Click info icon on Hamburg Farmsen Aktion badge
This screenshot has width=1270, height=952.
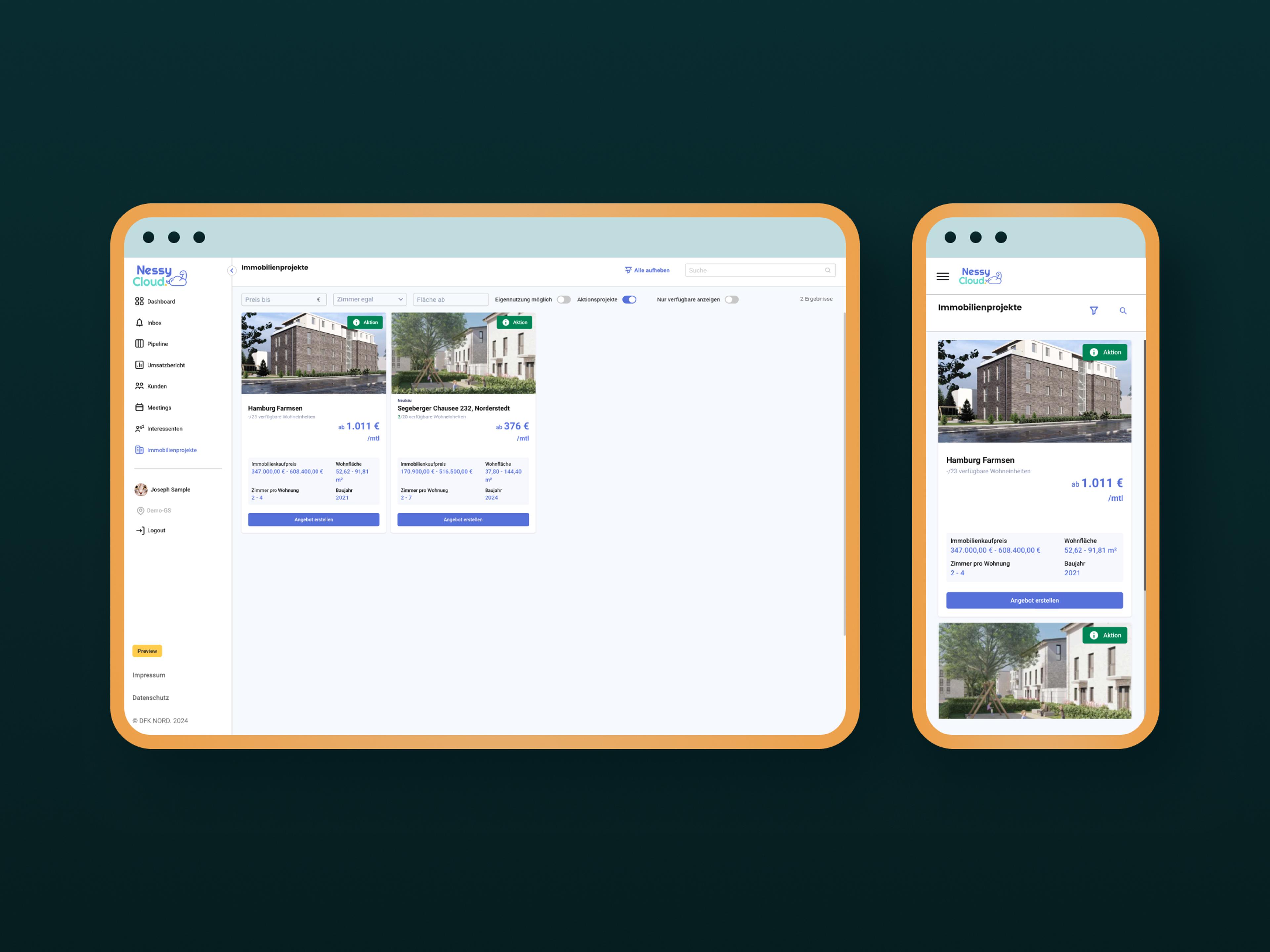pos(356,323)
